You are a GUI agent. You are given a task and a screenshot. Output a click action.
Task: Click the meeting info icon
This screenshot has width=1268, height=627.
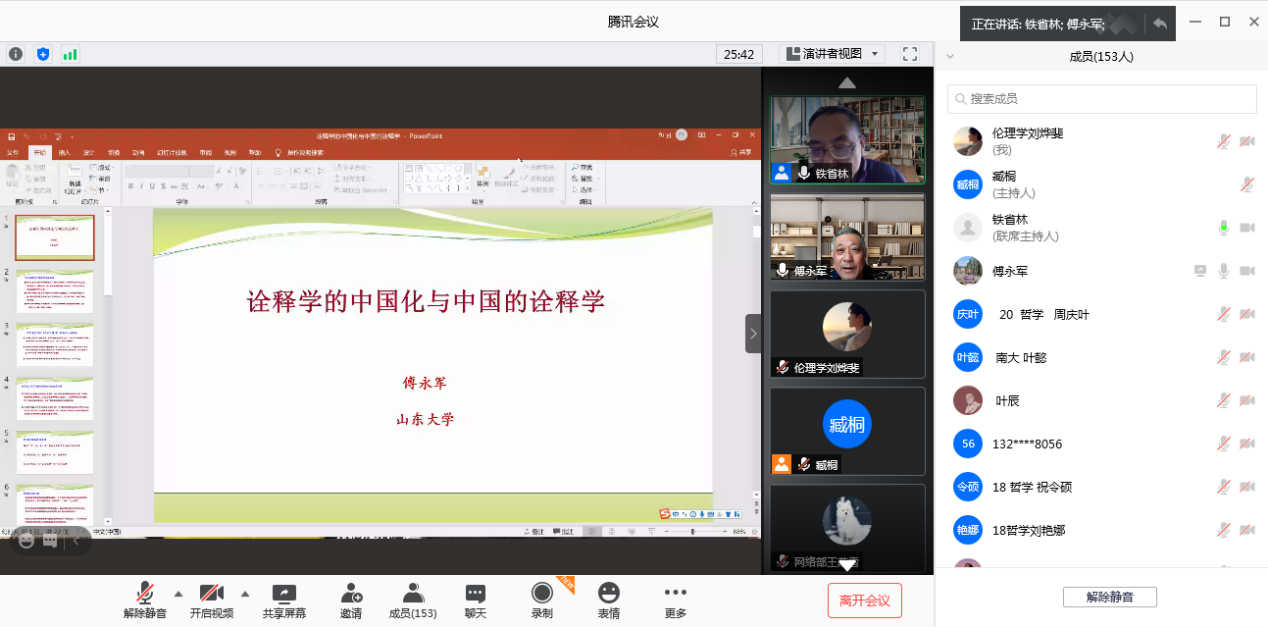[x=16, y=54]
